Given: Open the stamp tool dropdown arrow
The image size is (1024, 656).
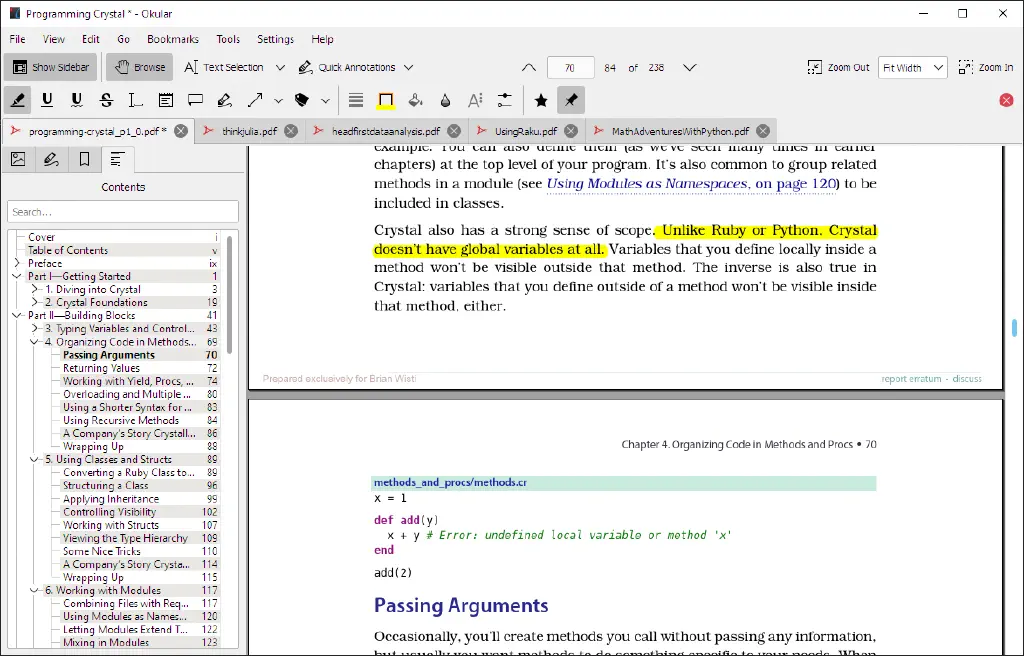Looking at the screenshot, I should coord(325,101).
